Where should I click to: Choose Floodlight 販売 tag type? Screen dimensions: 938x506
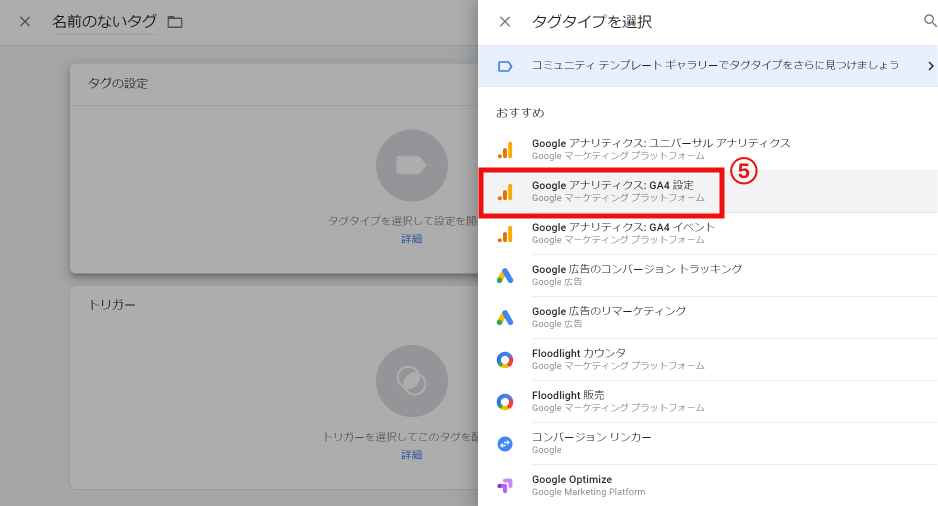coord(708,401)
